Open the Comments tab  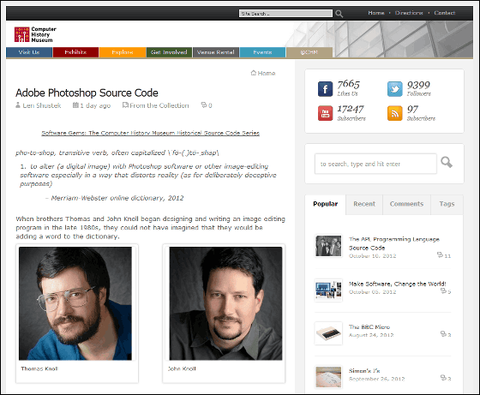[x=406, y=204]
